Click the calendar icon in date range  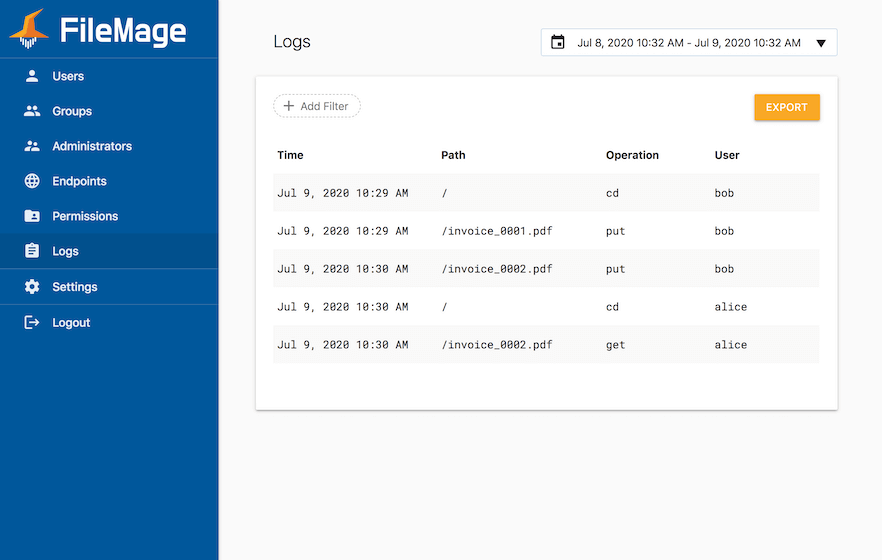point(557,42)
